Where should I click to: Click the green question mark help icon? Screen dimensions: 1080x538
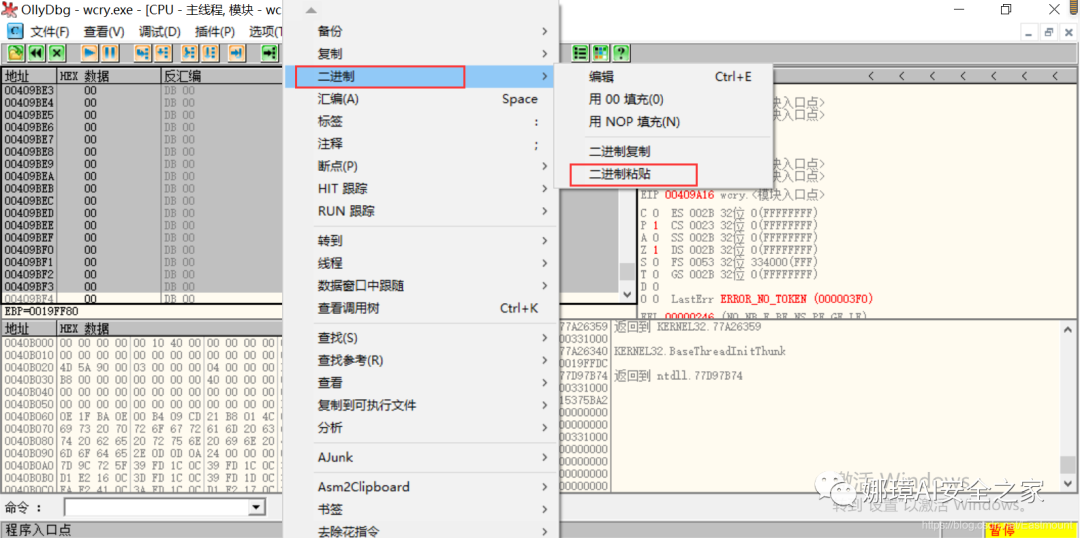click(x=621, y=53)
